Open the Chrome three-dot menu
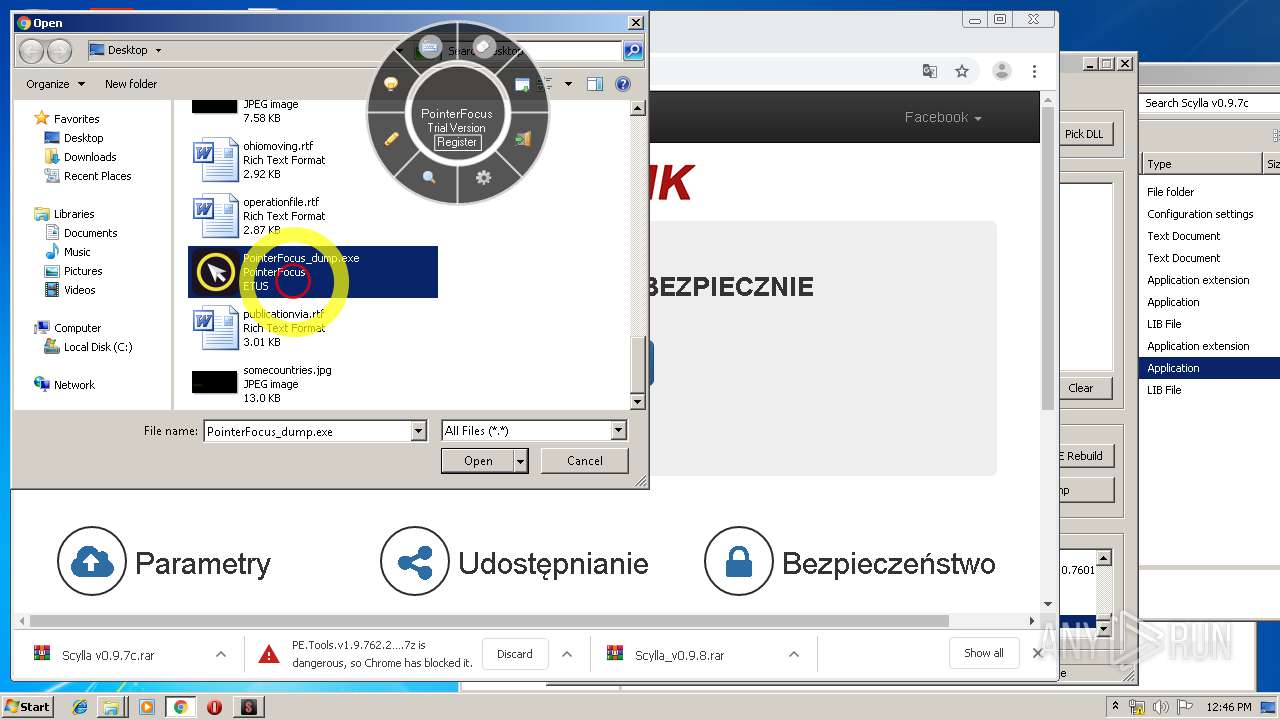This screenshot has height=720, width=1280. (x=1034, y=71)
